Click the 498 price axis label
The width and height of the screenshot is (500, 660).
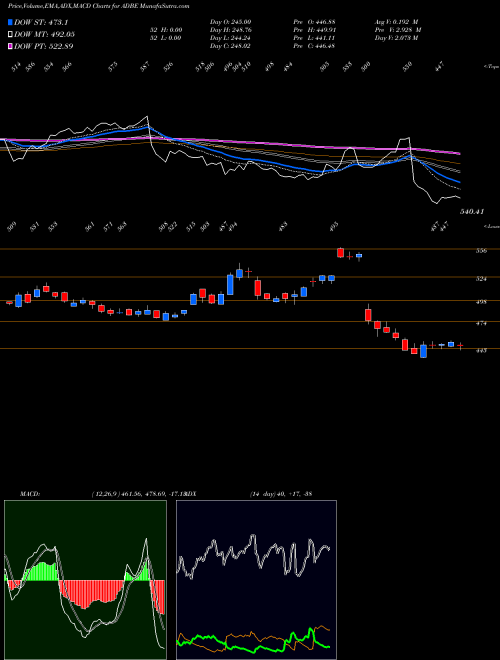pyautogui.click(x=481, y=302)
